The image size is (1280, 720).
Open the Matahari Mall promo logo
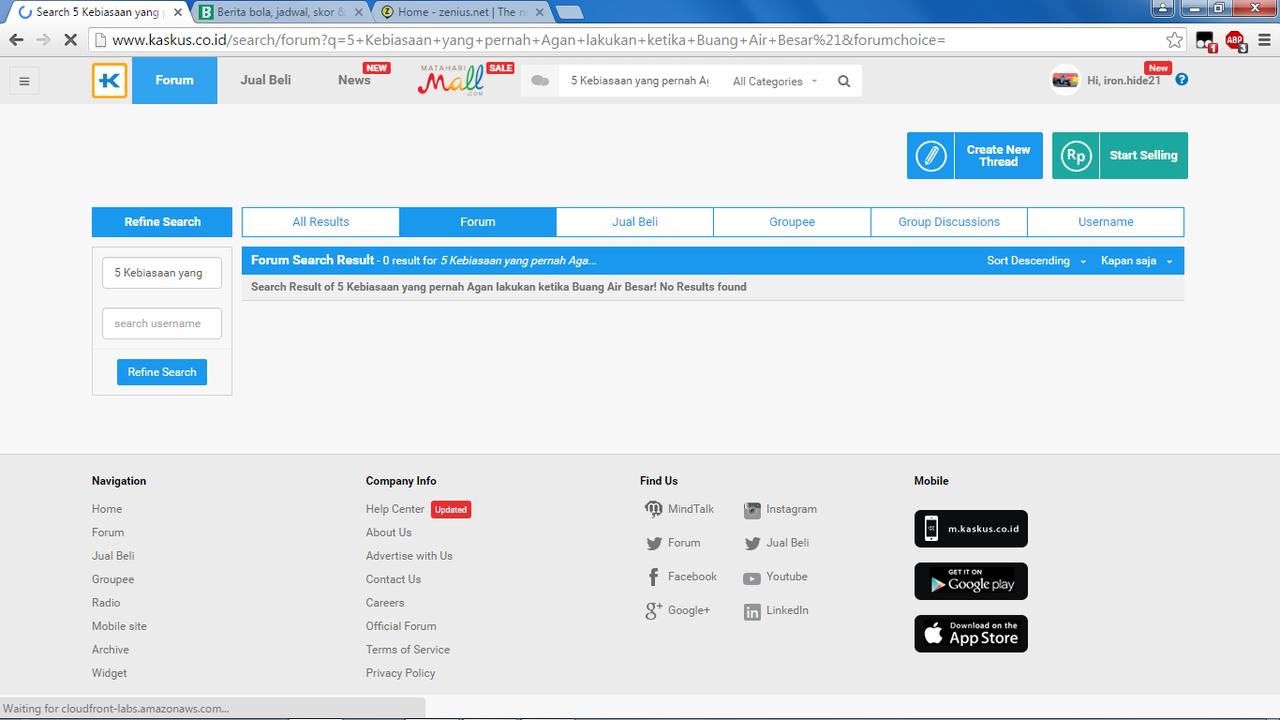pos(452,80)
